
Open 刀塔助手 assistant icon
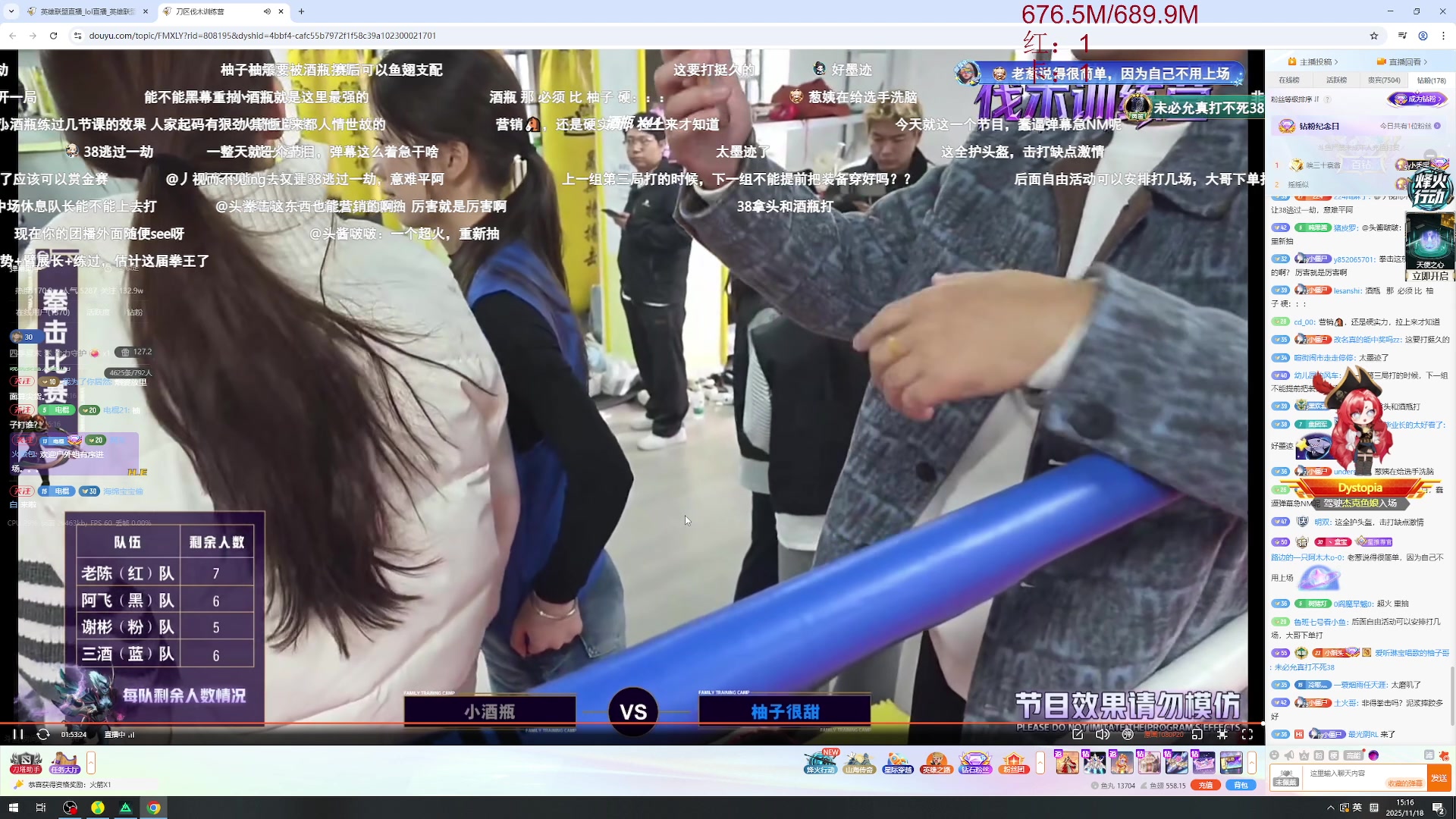point(26,762)
